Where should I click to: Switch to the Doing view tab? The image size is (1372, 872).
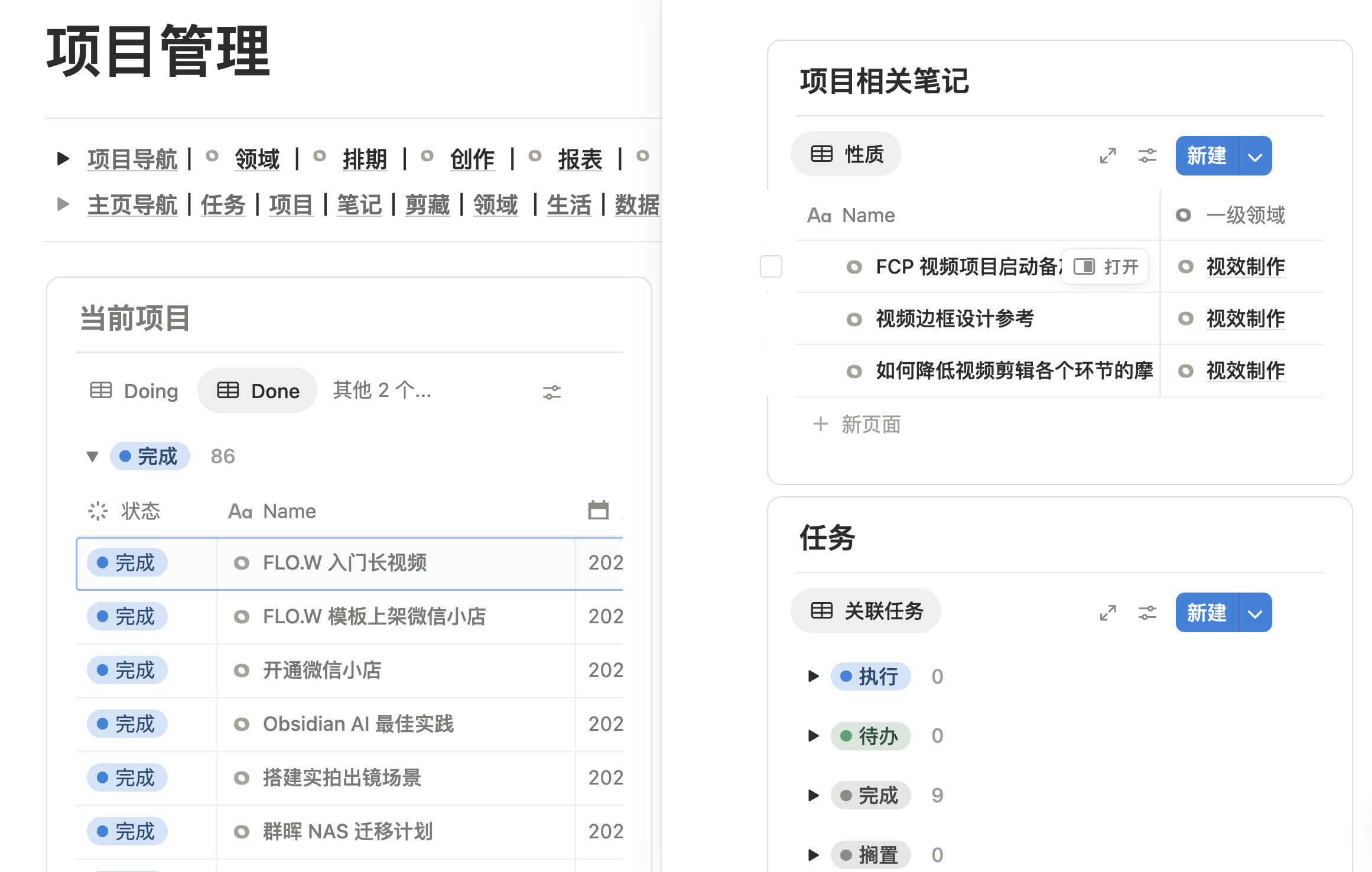coord(135,391)
